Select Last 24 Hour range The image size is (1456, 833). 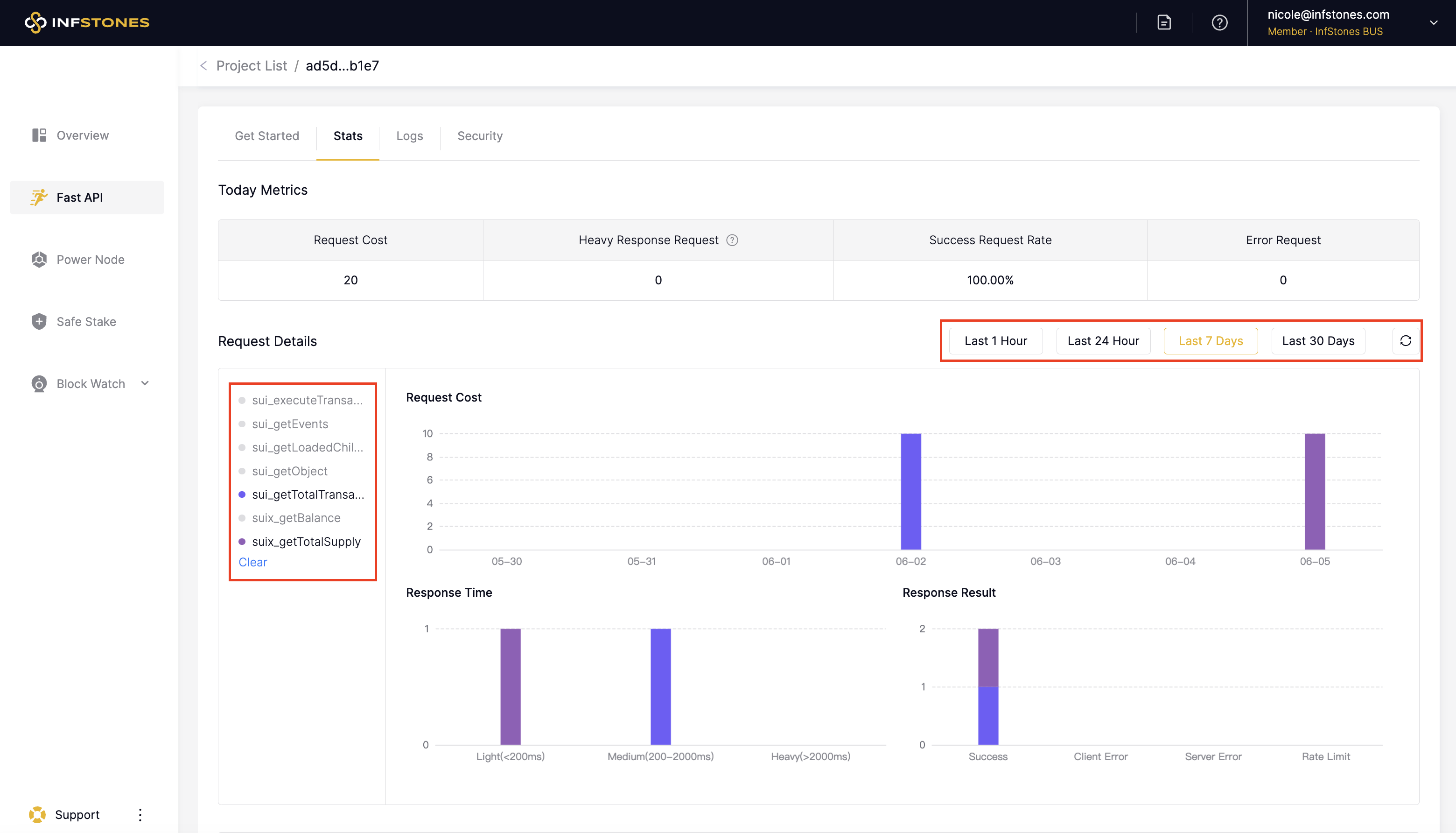[1103, 341]
